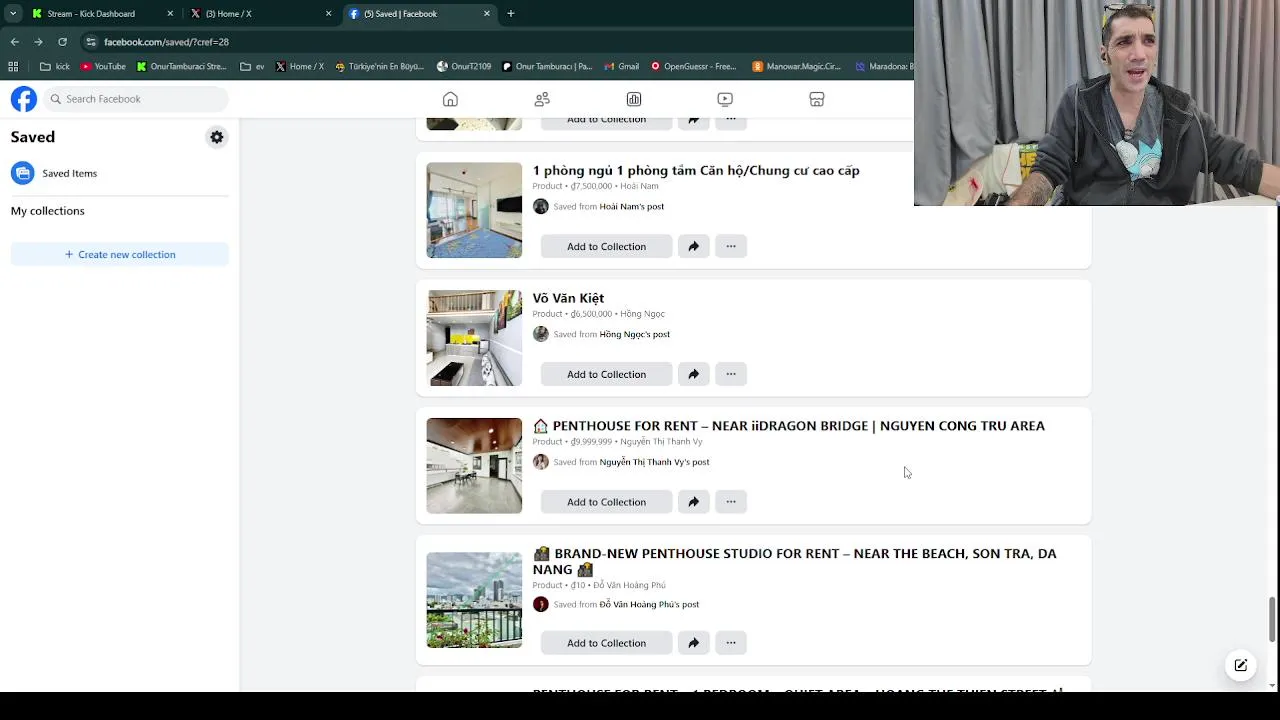Click the Facebook logo
This screenshot has height=720, width=1280.
pos(24,99)
